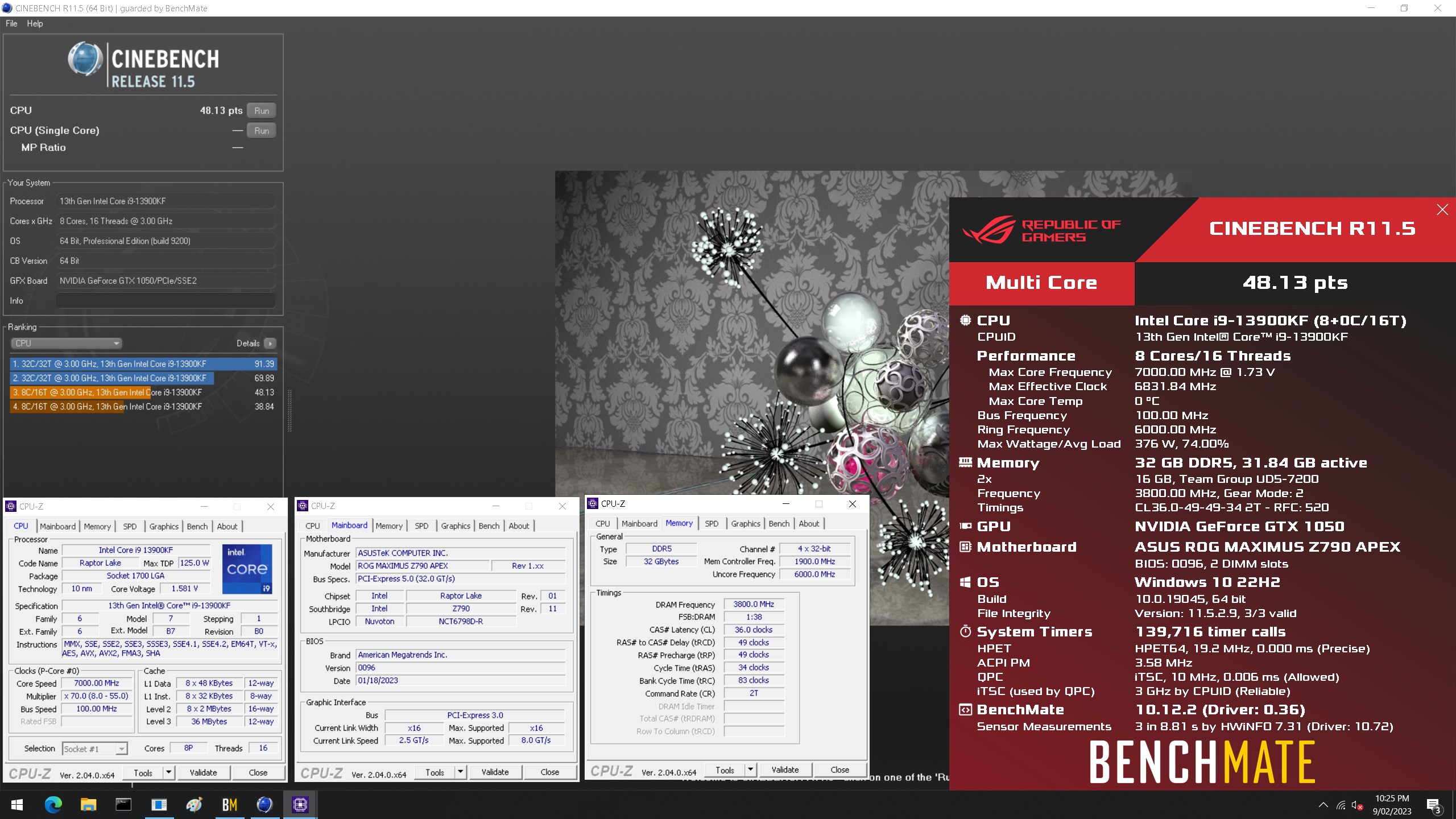The height and width of the screenshot is (819, 1456).
Task: Click DRAM Frequency 3800.0 MHz value
Action: tap(754, 604)
